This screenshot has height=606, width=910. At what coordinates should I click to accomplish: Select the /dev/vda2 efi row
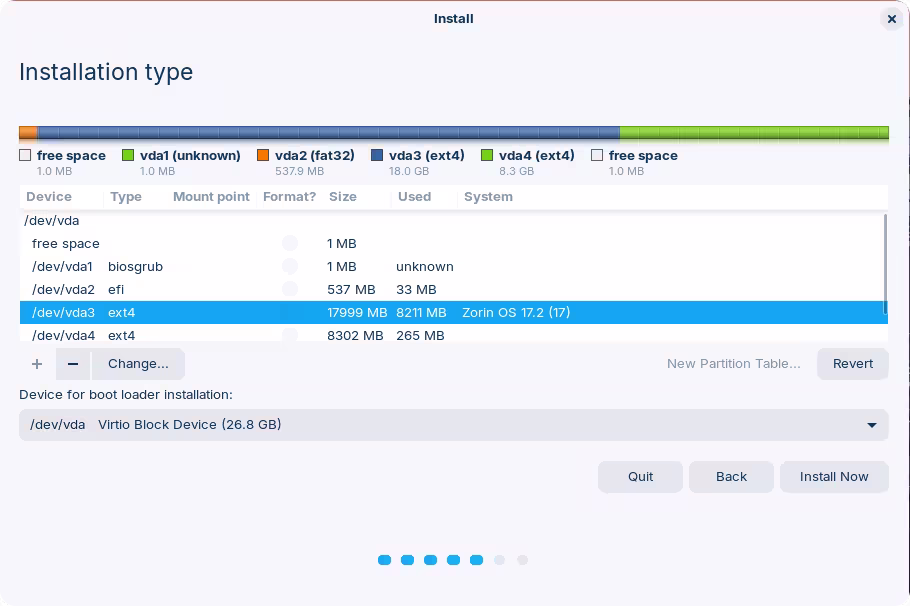450,290
